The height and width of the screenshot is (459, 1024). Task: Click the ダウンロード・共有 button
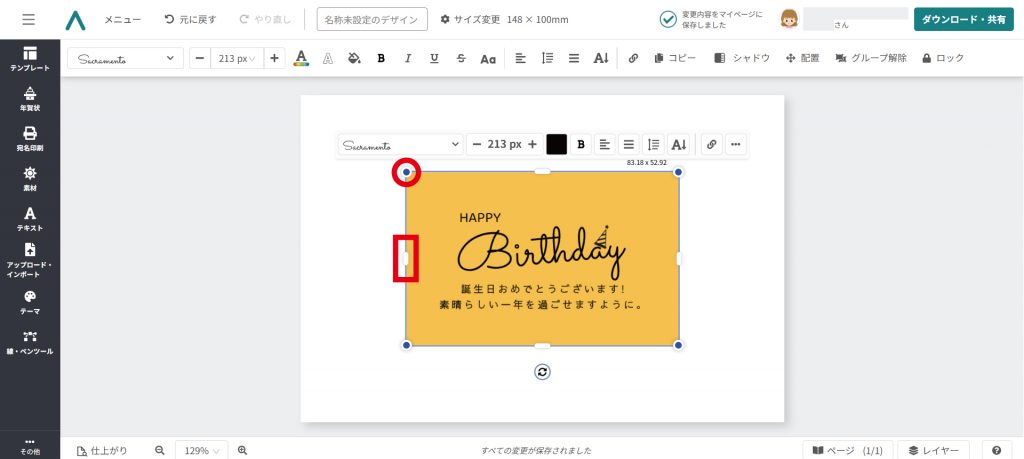[x=962, y=20]
